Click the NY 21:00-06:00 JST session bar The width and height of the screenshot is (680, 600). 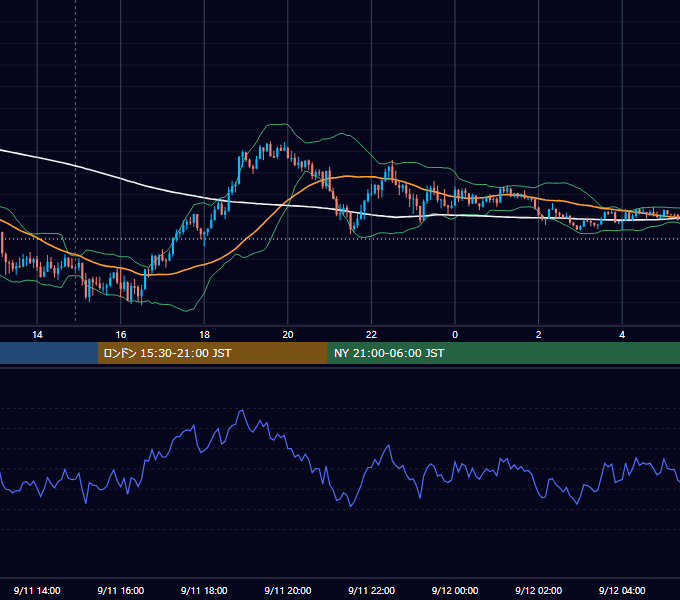click(x=503, y=353)
